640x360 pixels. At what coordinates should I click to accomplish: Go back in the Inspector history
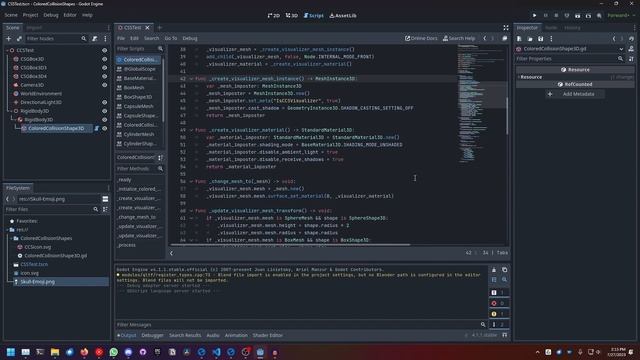coord(614,38)
